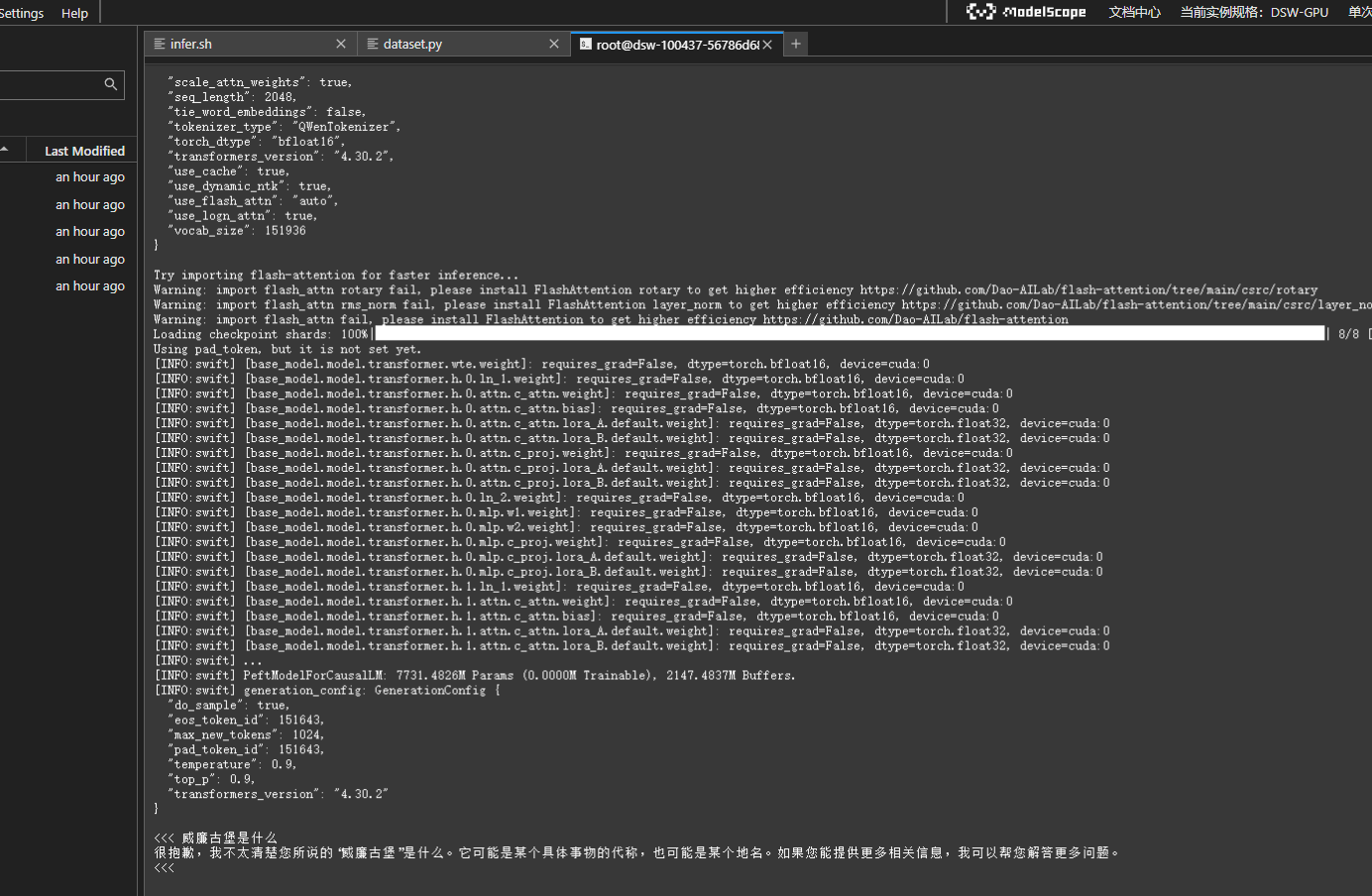Open the Settings menu
The width and height of the screenshot is (1372, 896).
[x=22, y=13]
